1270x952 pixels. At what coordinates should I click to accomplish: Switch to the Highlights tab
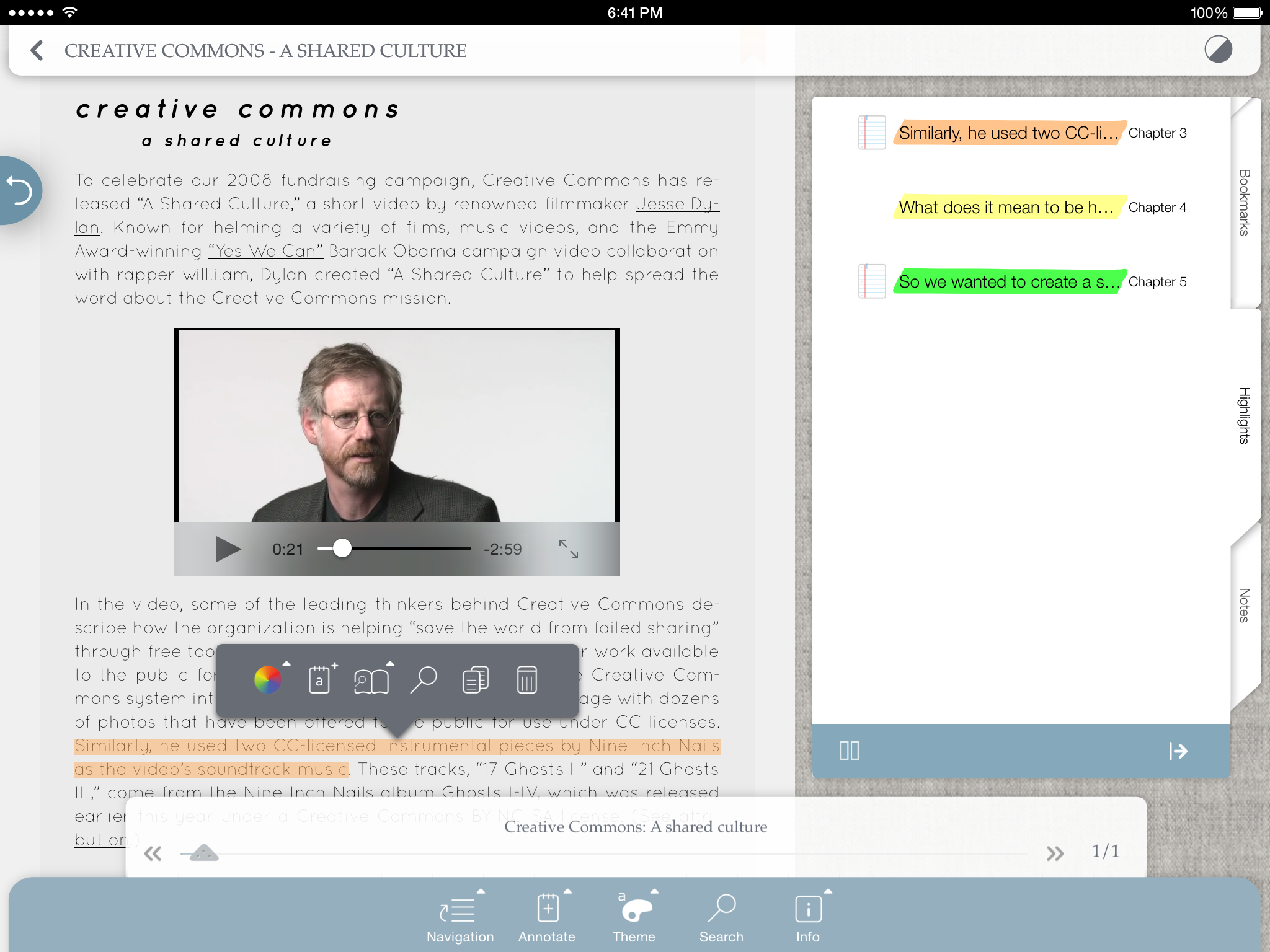1245,415
